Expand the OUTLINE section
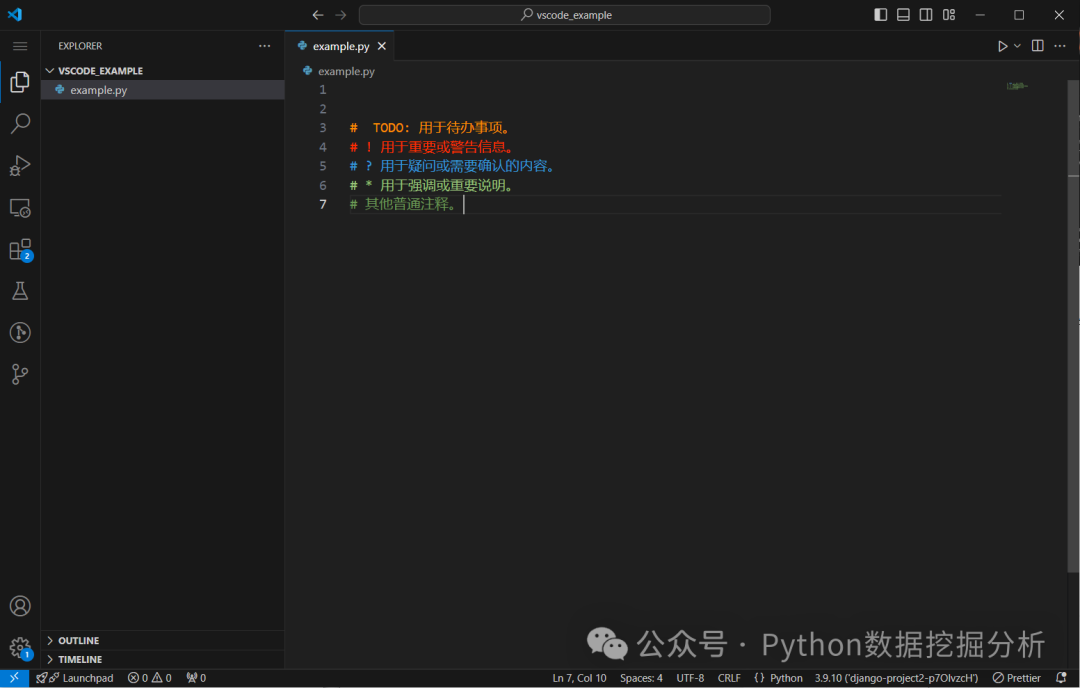This screenshot has width=1080, height=688. pos(163,640)
